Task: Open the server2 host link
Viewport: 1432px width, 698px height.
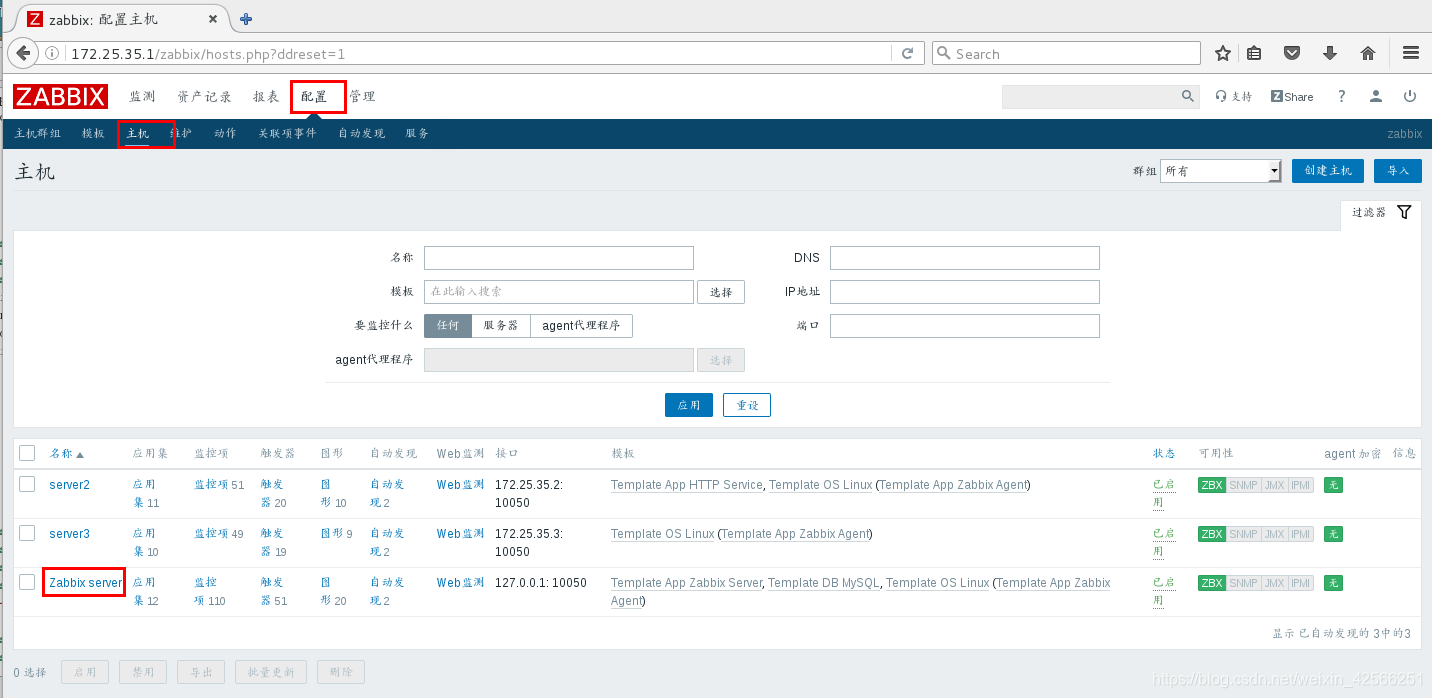Action: click(x=69, y=485)
